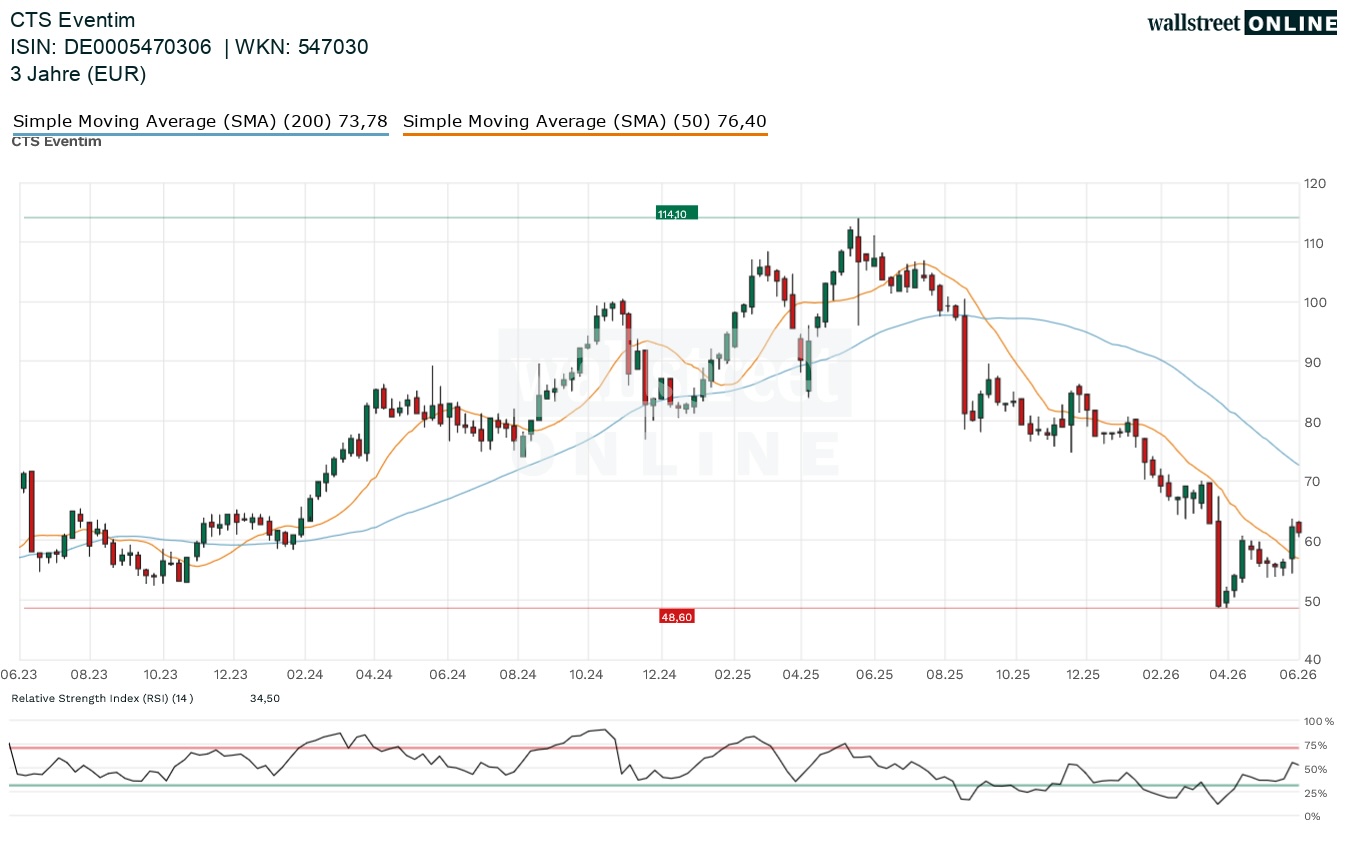Image resolution: width=1349 pixels, height=843 pixels.
Task: Select the WKN: 547030 text
Action: pyautogui.click(x=302, y=47)
